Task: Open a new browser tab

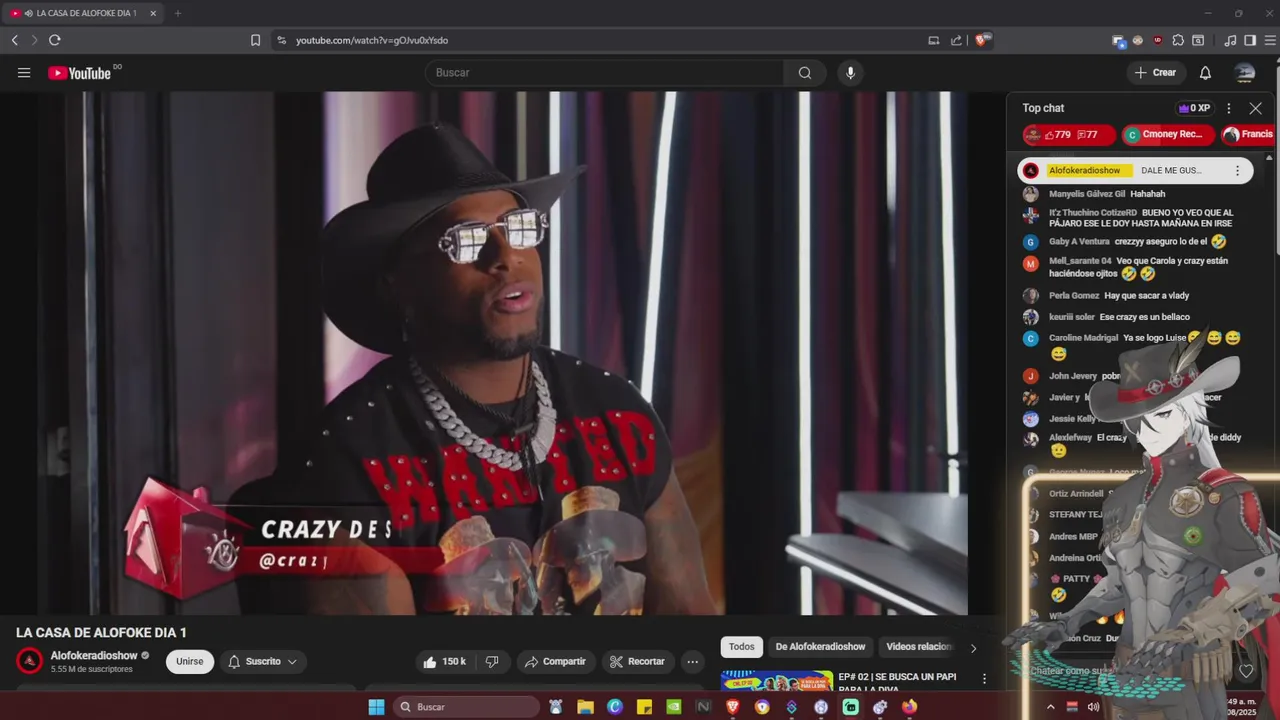Action: (x=178, y=13)
